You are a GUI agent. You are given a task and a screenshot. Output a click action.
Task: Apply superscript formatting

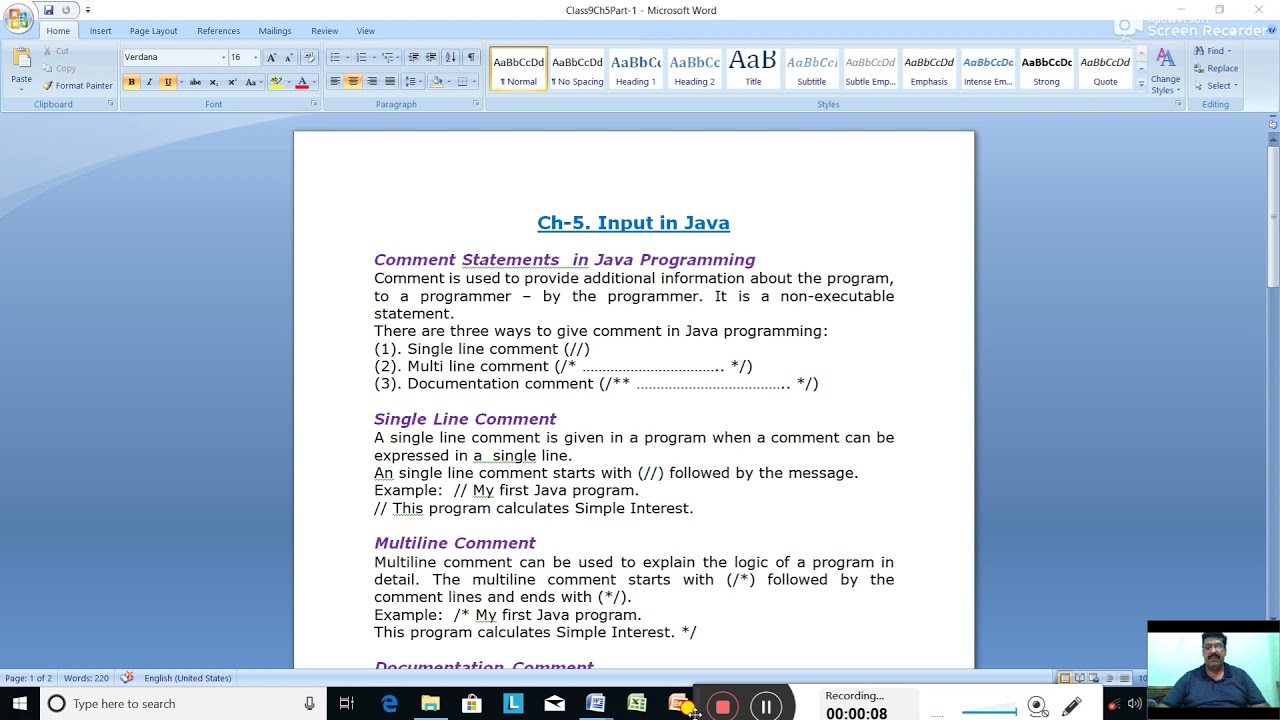click(x=232, y=82)
